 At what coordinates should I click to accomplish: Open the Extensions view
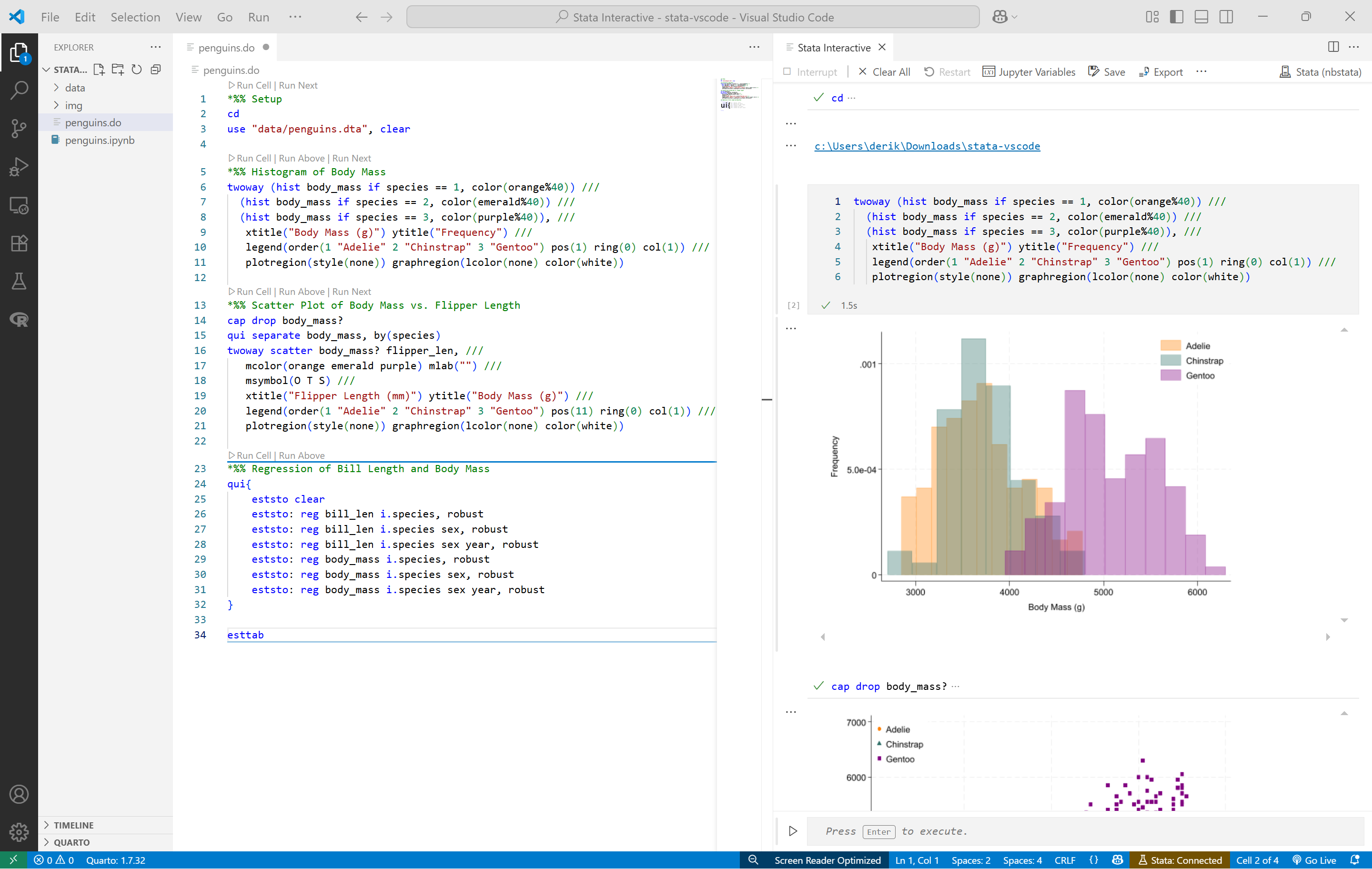[19, 243]
